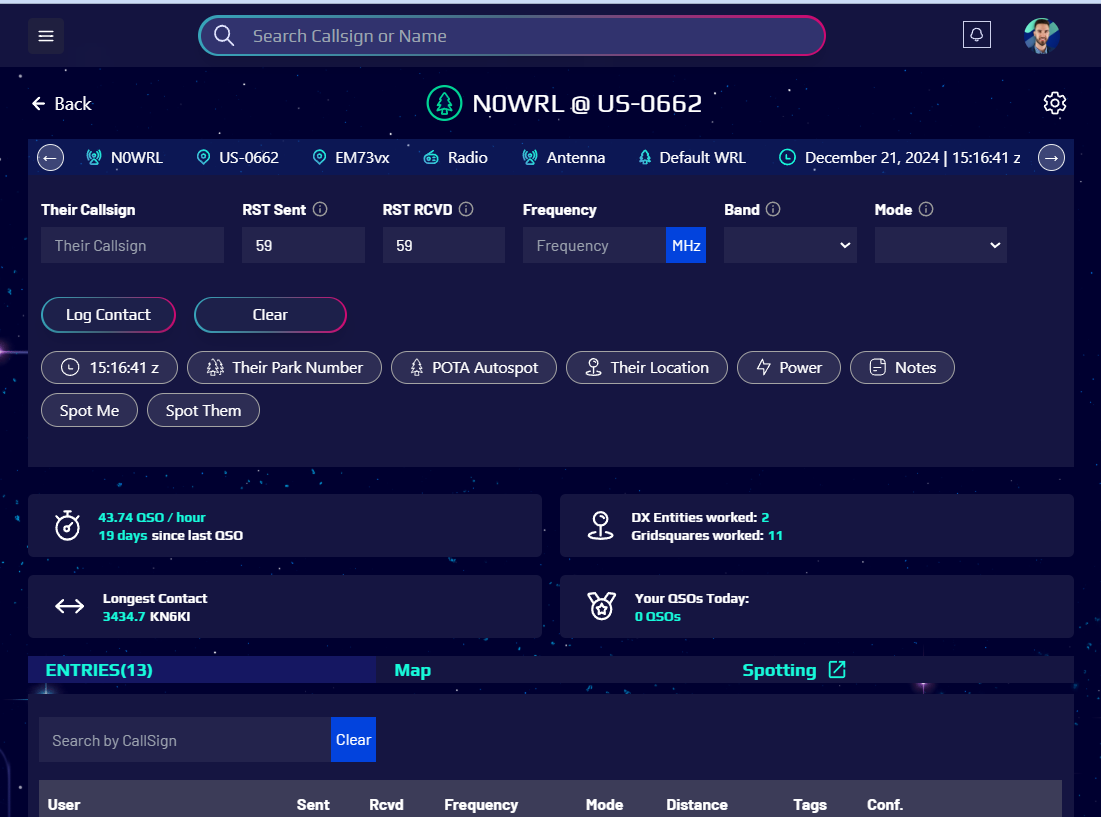
Task: Click the QSO rate stopwatch icon
Action: [67, 526]
